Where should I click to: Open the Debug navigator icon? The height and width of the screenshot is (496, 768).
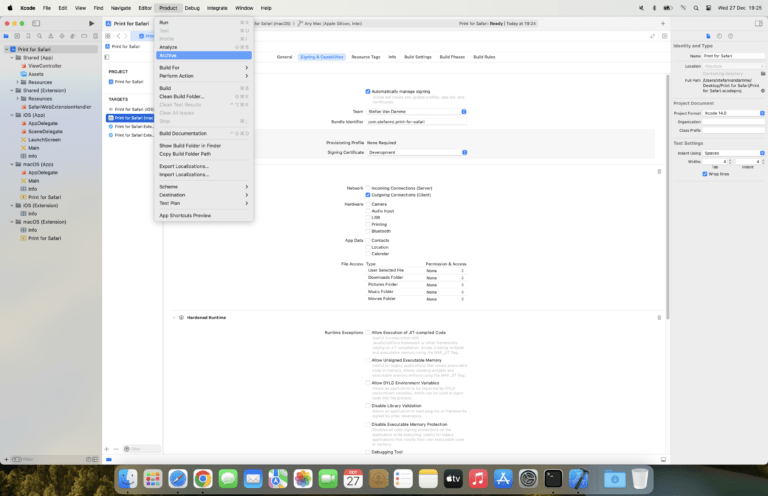click(73, 36)
